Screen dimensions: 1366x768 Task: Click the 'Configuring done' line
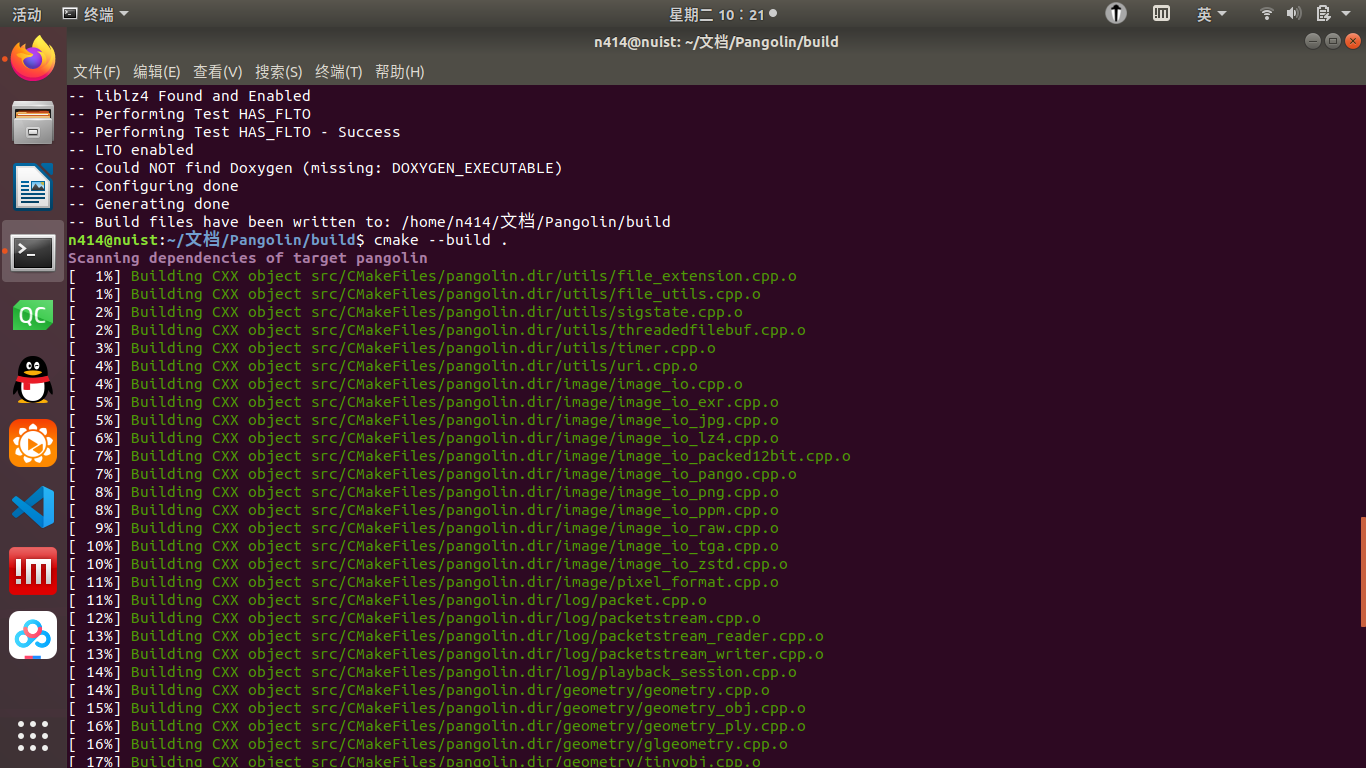(x=153, y=186)
